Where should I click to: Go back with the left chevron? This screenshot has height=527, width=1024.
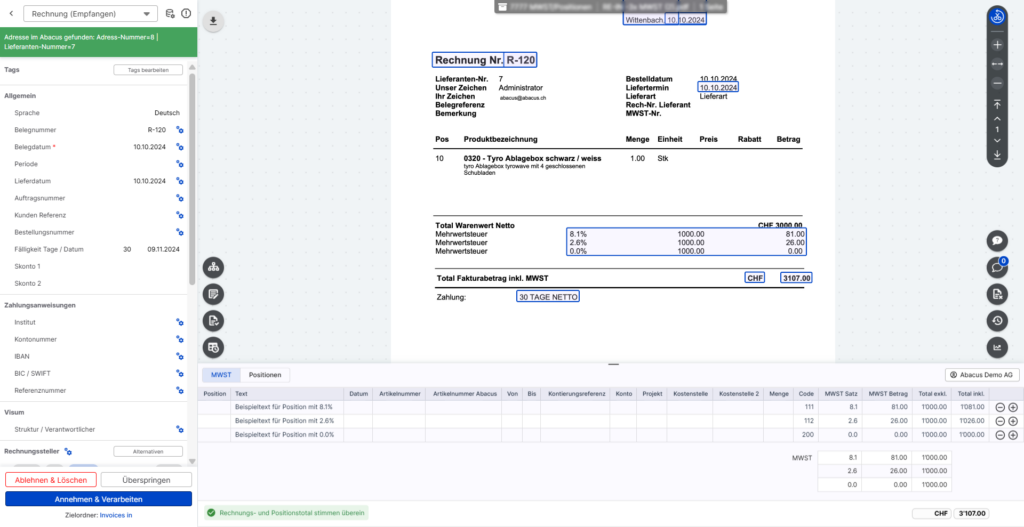12,14
